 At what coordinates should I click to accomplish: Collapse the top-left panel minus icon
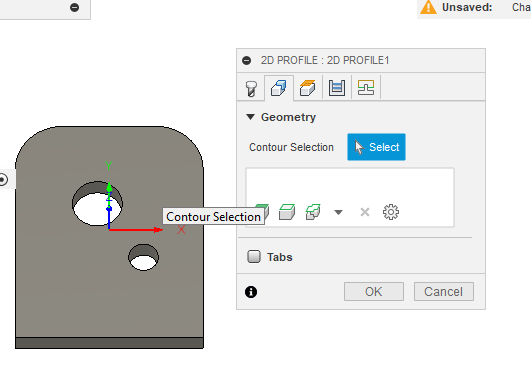click(75, 7)
